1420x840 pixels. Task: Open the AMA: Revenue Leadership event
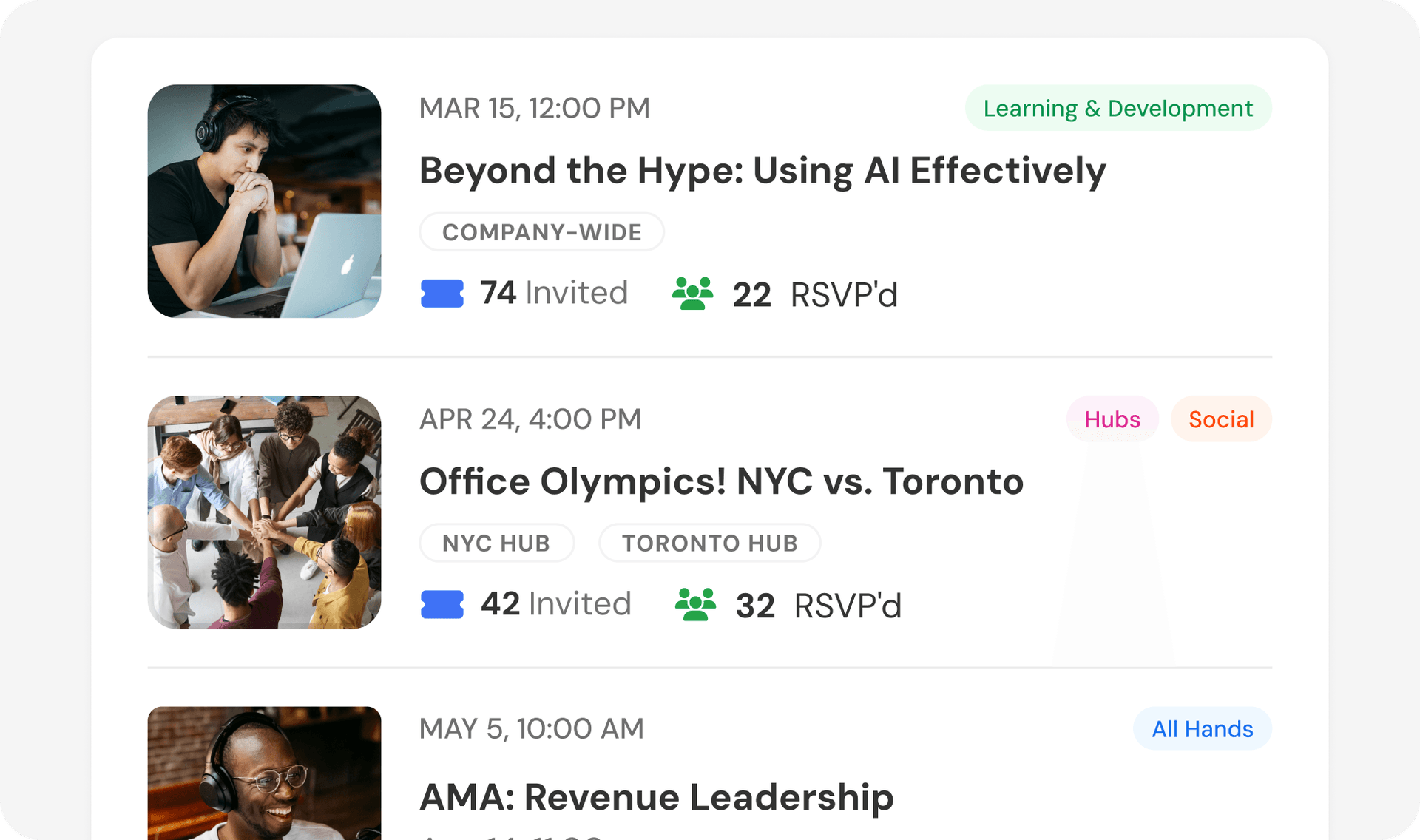click(x=657, y=797)
